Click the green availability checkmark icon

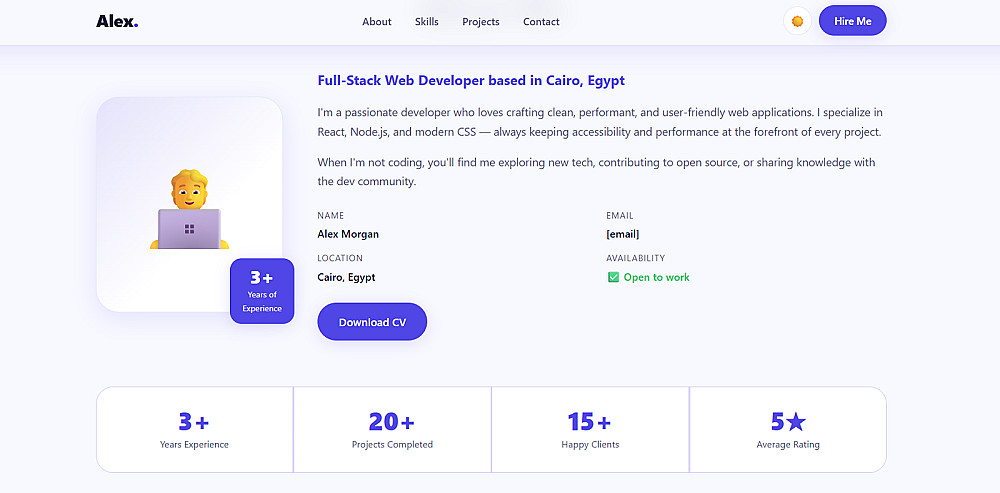tap(613, 277)
